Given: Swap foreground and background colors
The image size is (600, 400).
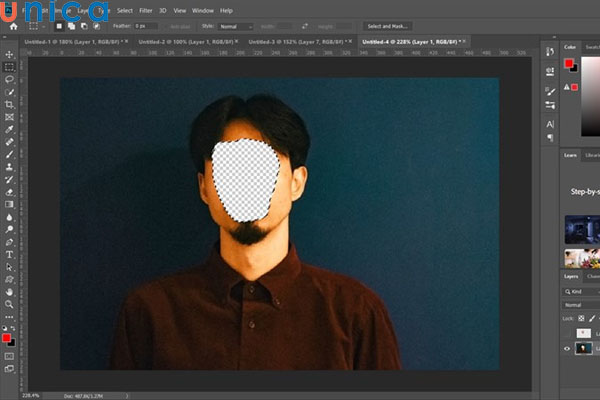Looking at the screenshot, I should click(13, 328).
